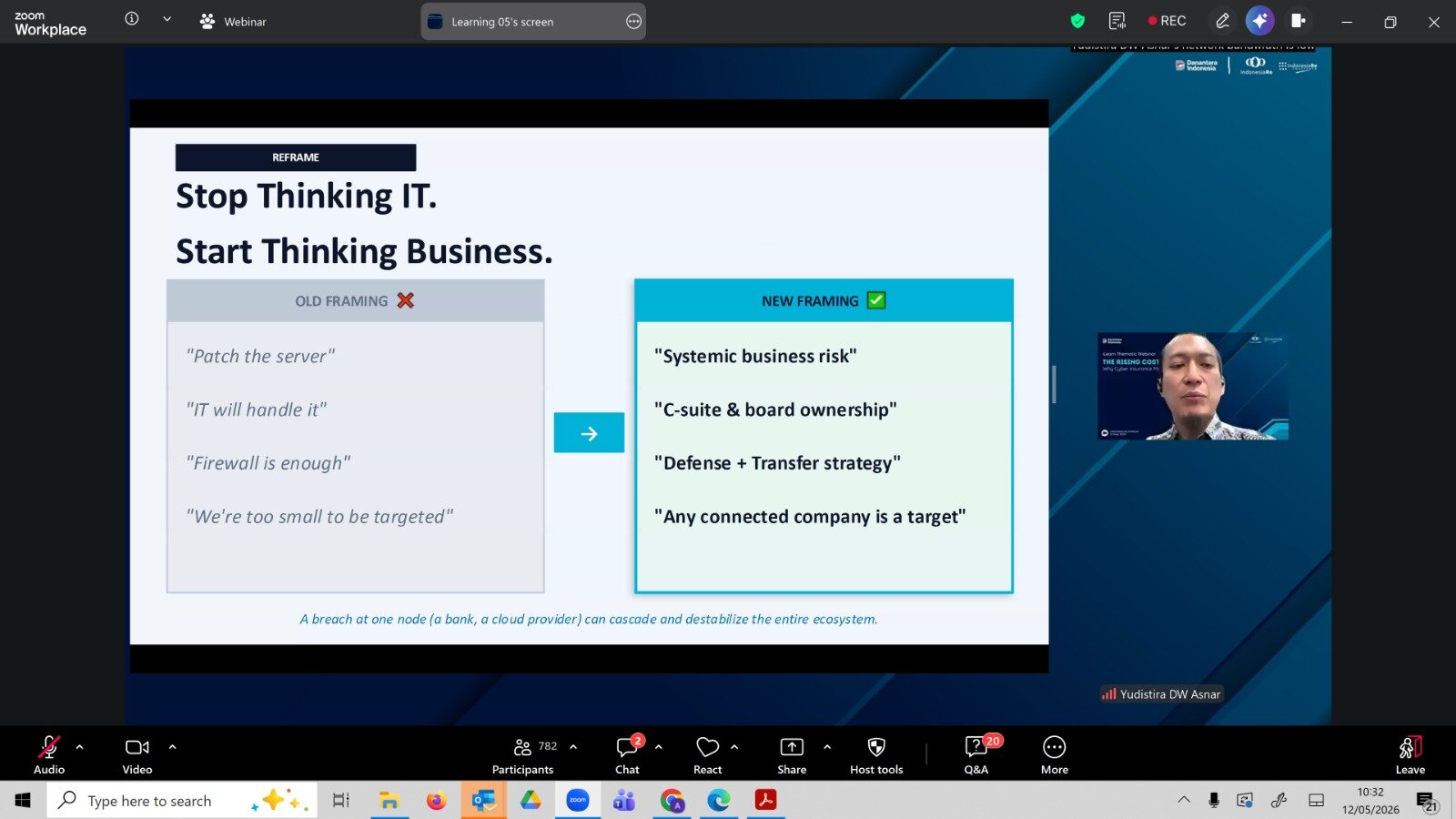
Task: Open the React heart menu
Action: tap(708, 754)
